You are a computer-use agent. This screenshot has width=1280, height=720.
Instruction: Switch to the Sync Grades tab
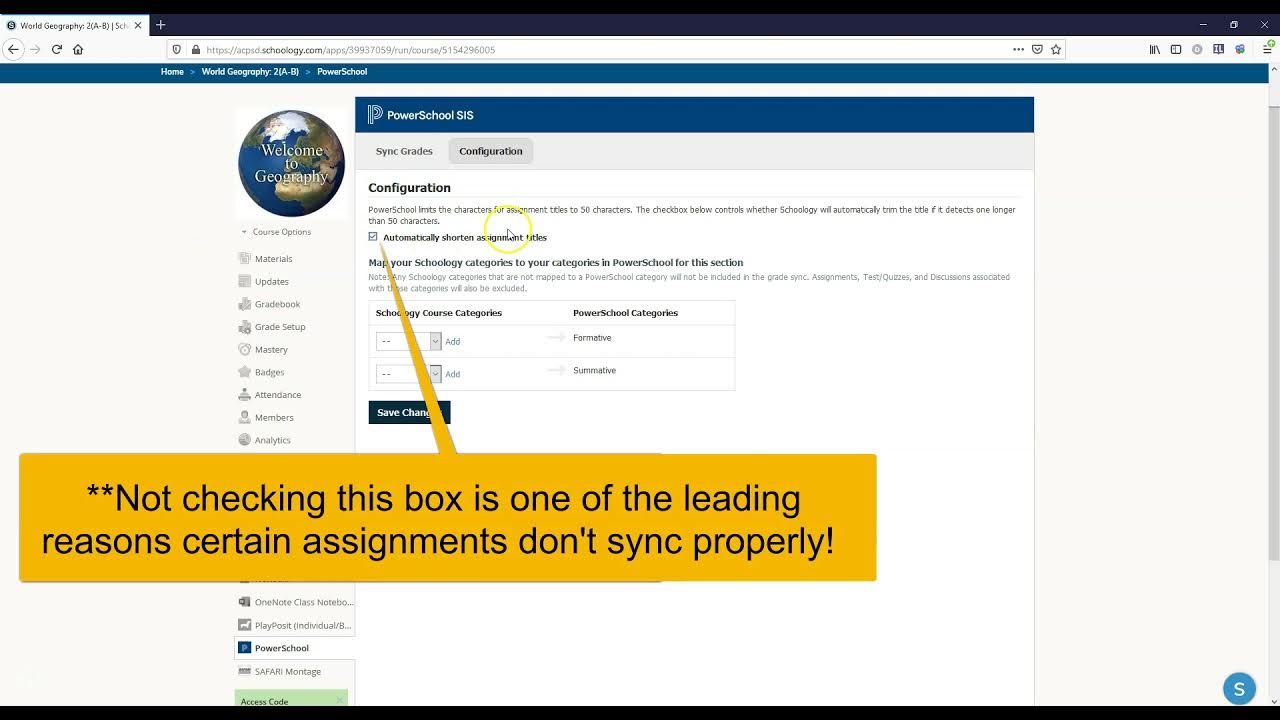pyautogui.click(x=404, y=151)
